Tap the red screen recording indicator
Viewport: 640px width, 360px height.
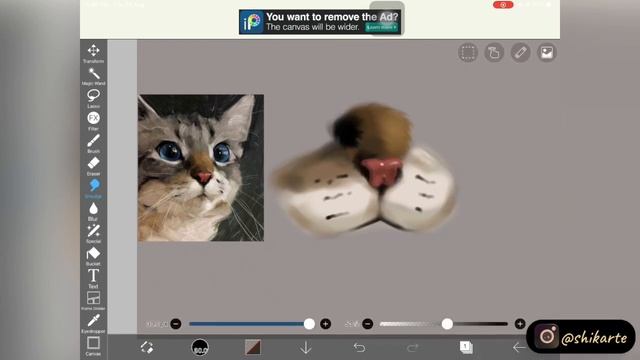[503, 5]
